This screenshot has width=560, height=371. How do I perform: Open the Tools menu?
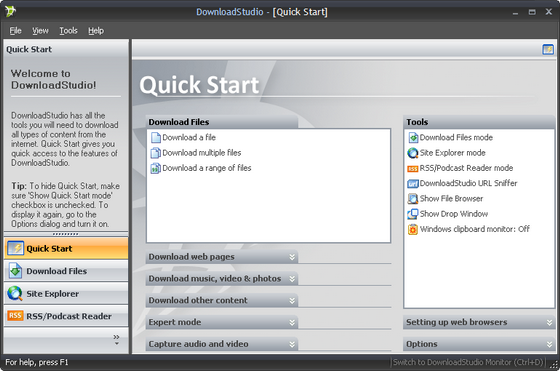(x=68, y=31)
